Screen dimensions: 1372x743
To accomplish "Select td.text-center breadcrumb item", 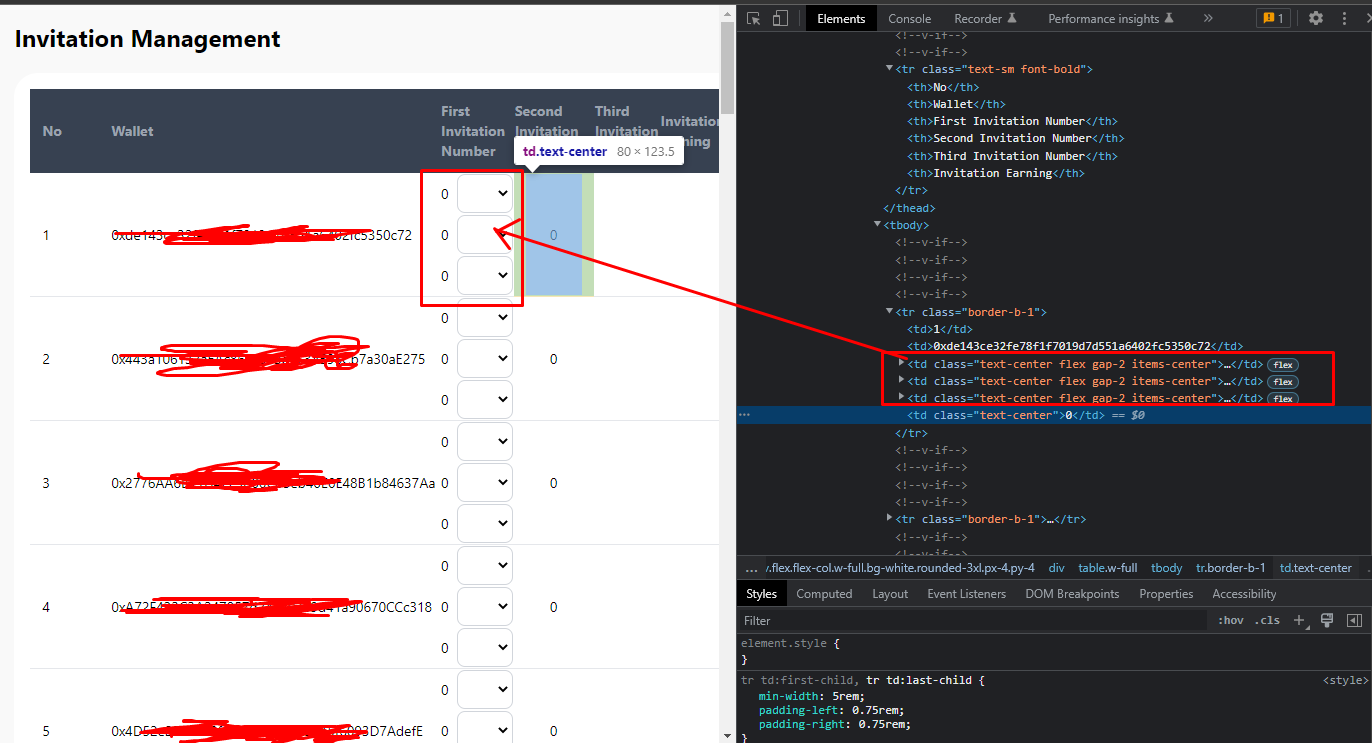I will [x=1316, y=567].
